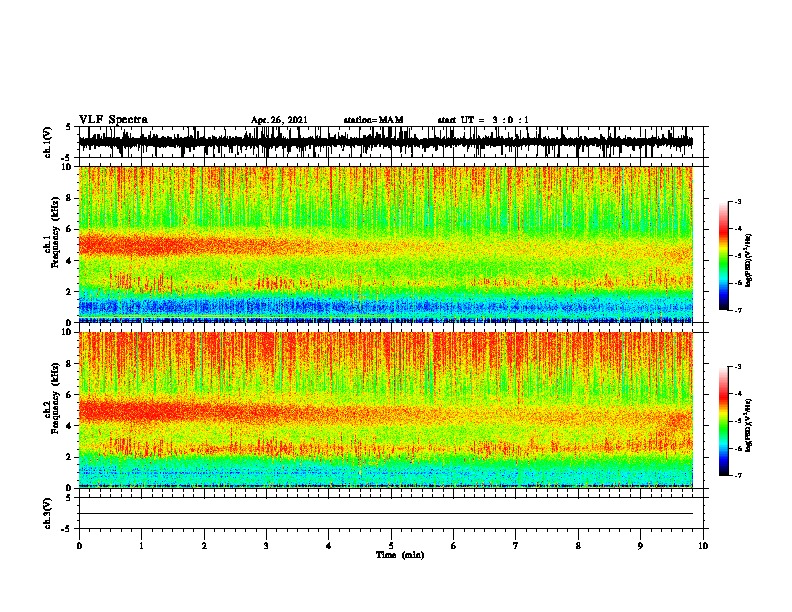Click the ch.2 spectrogram color scale bar
The height and width of the screenshot is (612, 792).
tap(724, 421)
